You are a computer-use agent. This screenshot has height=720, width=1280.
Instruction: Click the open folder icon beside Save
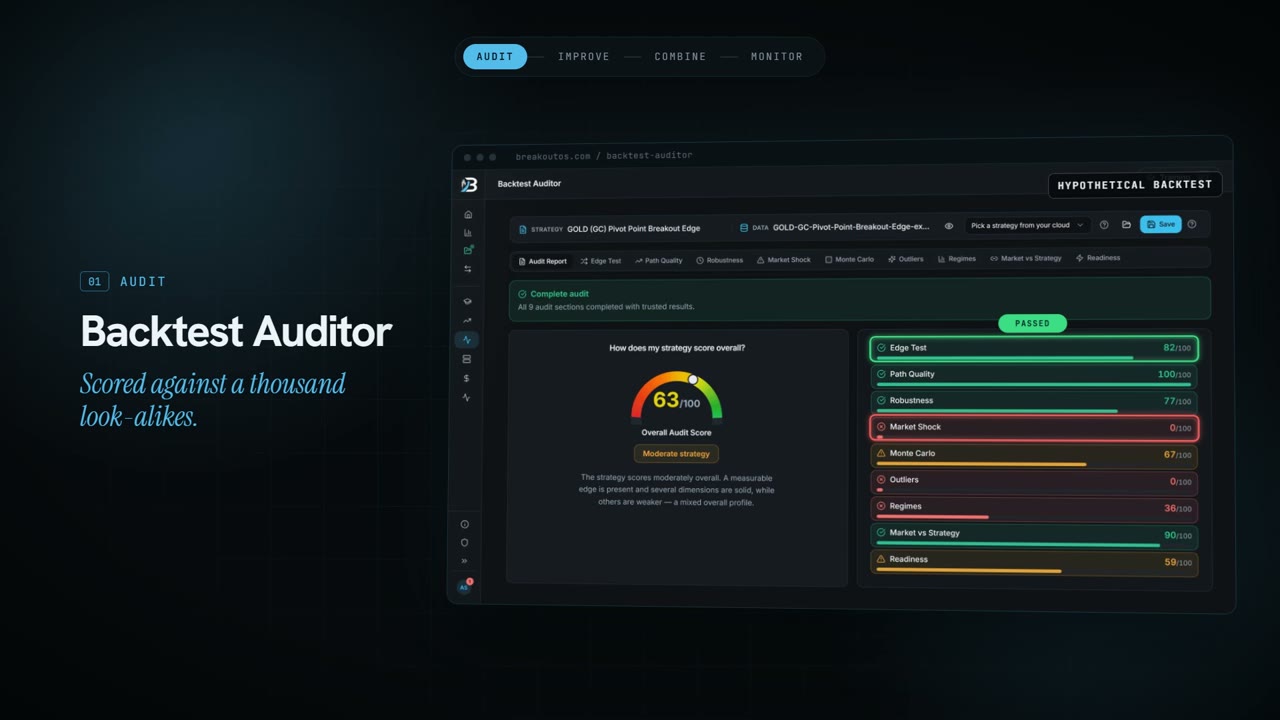point(1126,225)
